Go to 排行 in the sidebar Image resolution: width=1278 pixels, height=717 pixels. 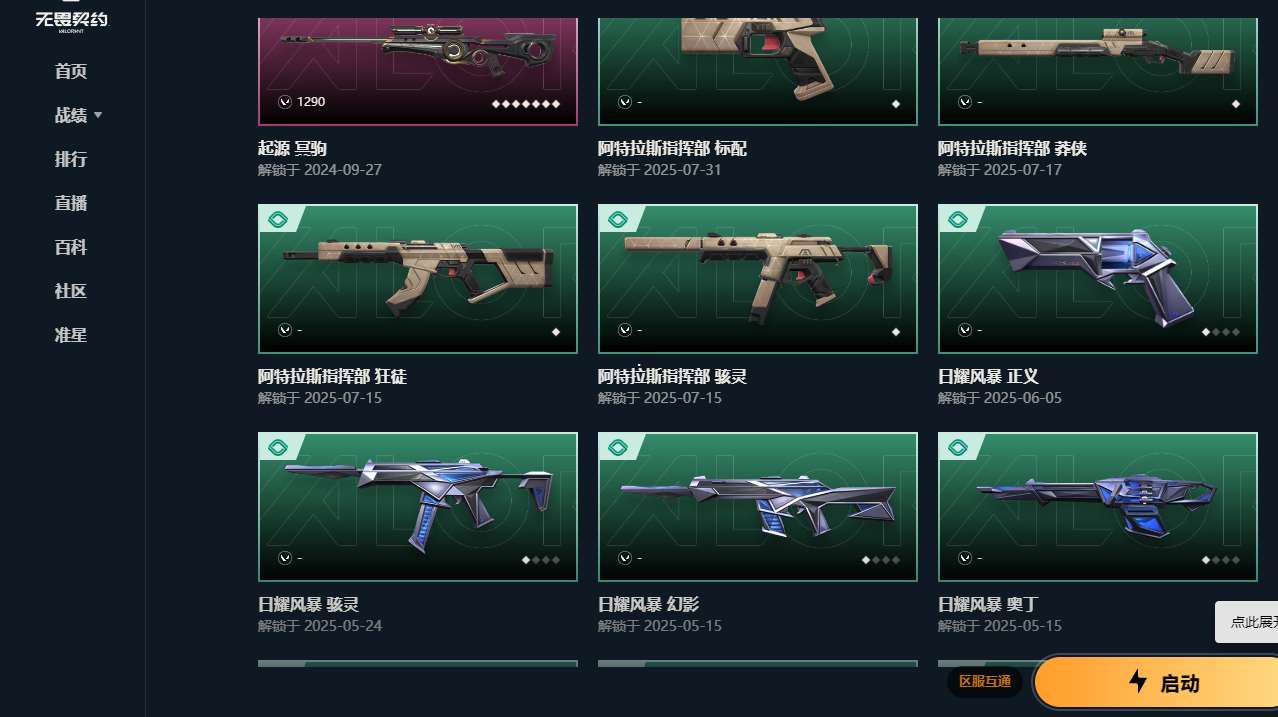coord(71,159)
